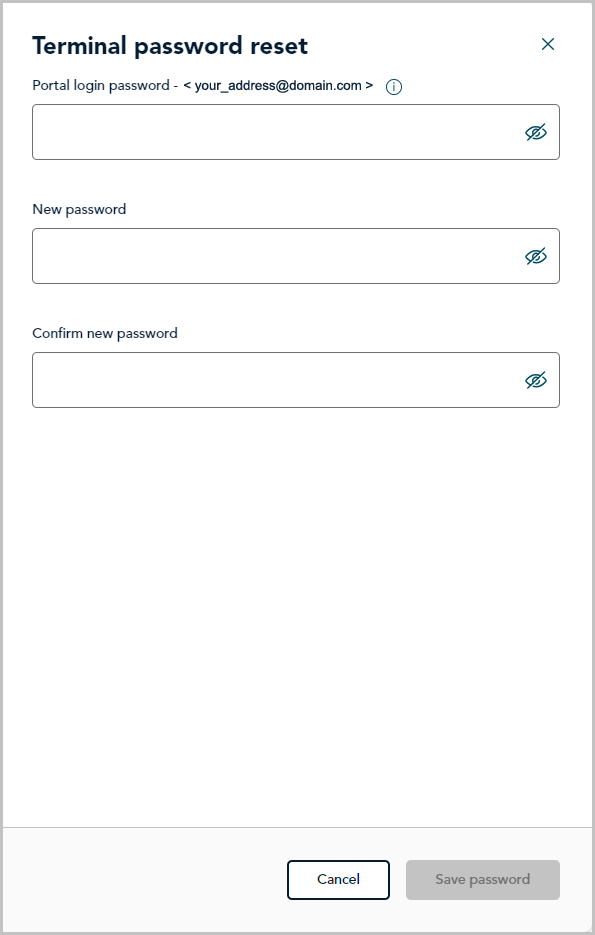Show the Portal login password characters
Image resolution: width=595 pixels, height=935 pixels.
pos(535,132)
